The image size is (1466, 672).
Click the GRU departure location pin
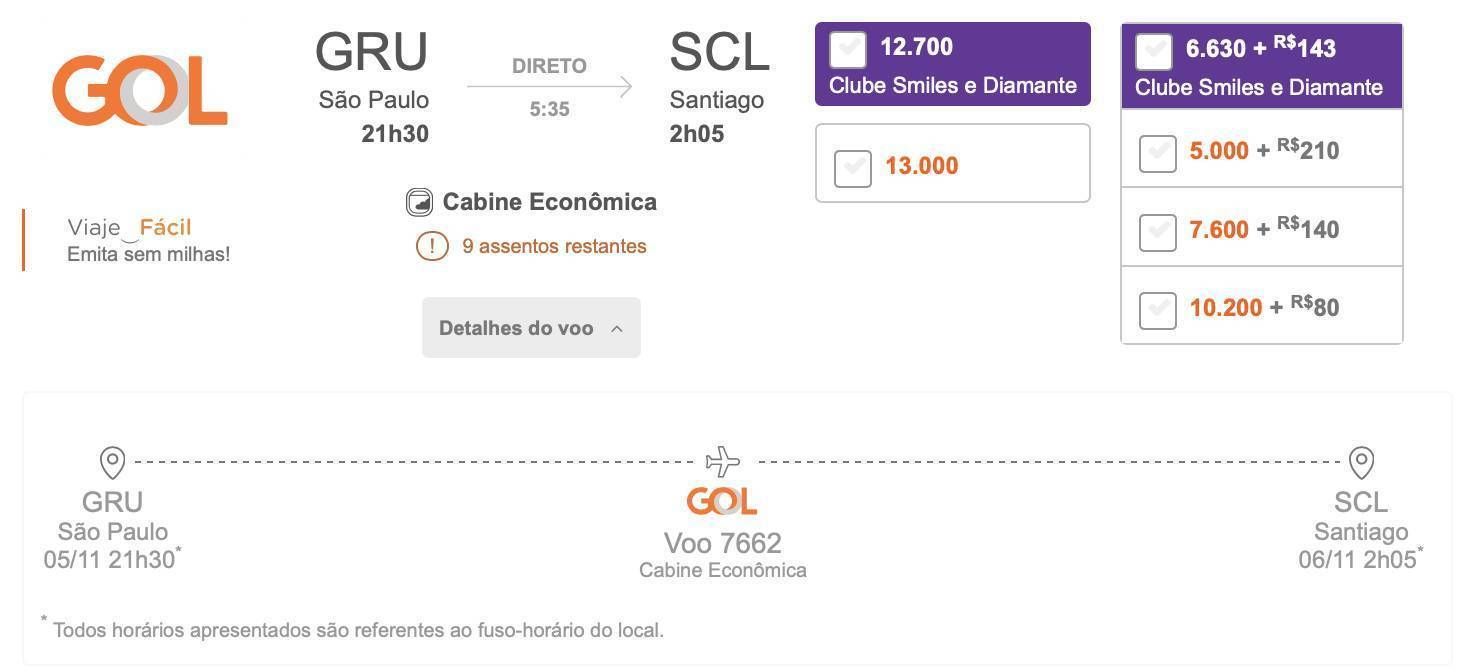pyautogui.click(x=112, y=463)
